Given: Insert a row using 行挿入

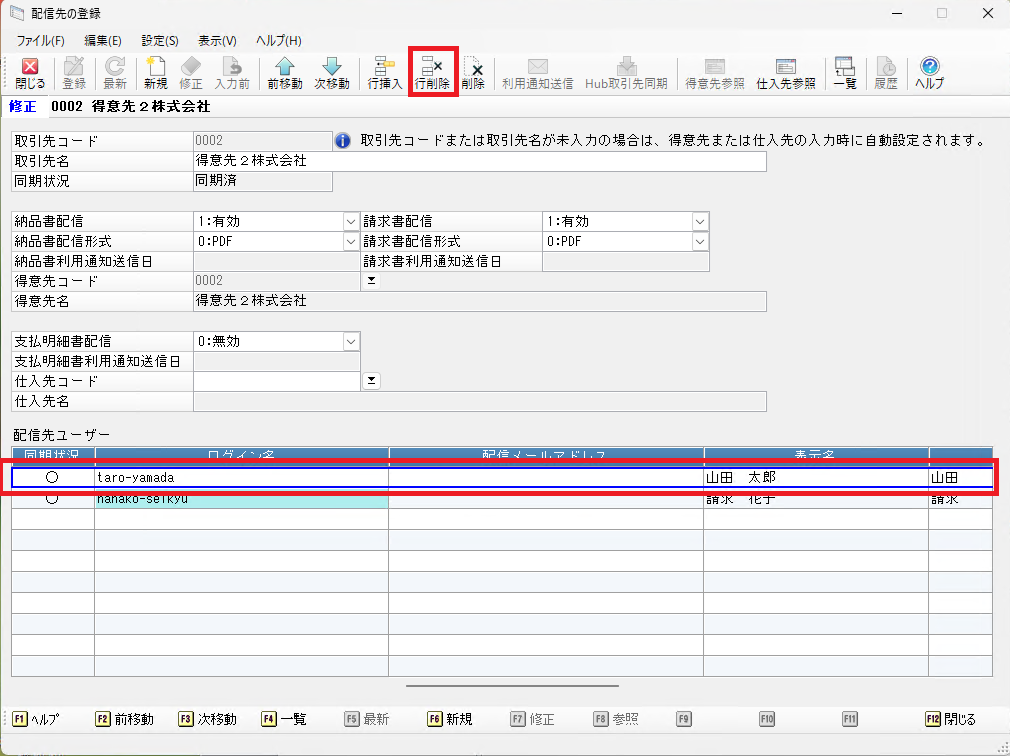Looking at the screenshot, I should tap(384, 73).
